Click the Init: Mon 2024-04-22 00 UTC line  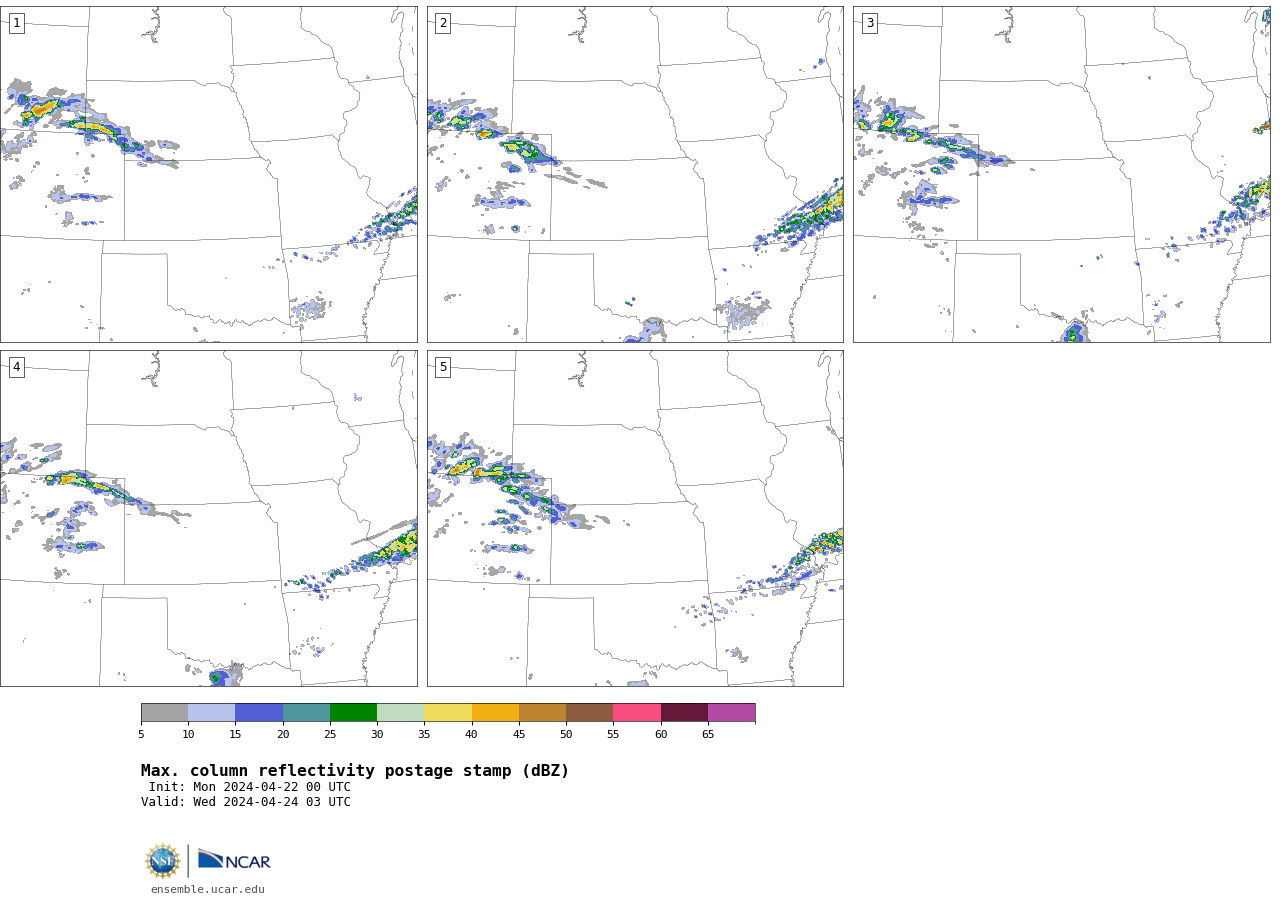pos(250,787)
